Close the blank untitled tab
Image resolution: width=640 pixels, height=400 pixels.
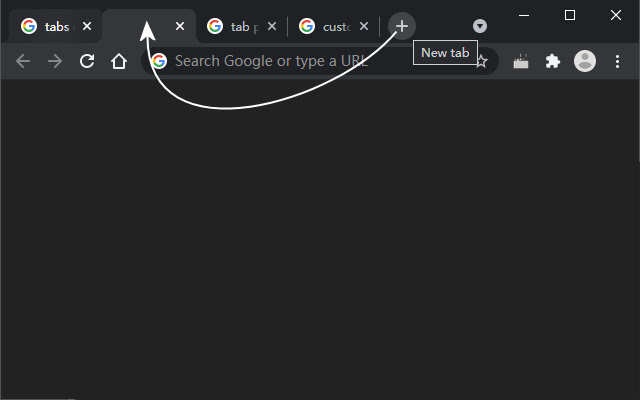point(180,27)
